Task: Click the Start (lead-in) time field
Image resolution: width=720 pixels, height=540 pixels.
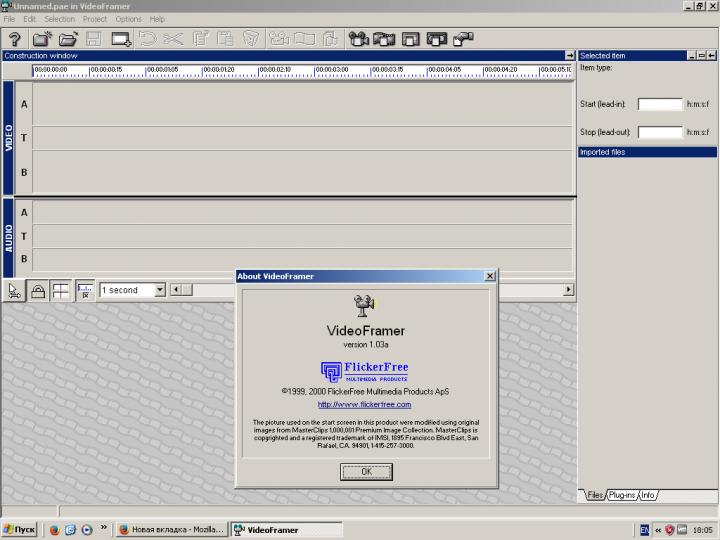Action: click(x=659, y=104)
